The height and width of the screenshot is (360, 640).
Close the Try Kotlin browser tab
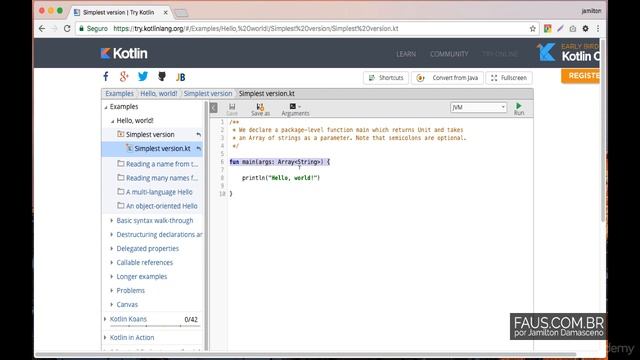click(165, 13)
